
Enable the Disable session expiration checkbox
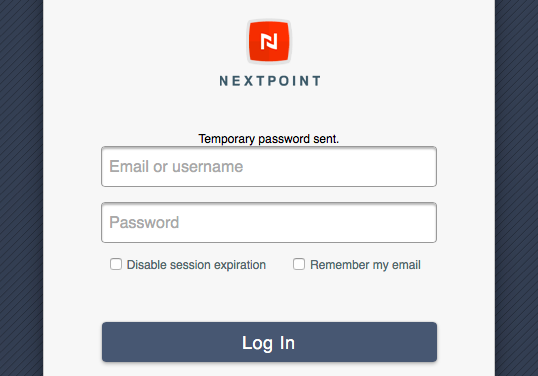pyautogui.click(x=116, y=264)
